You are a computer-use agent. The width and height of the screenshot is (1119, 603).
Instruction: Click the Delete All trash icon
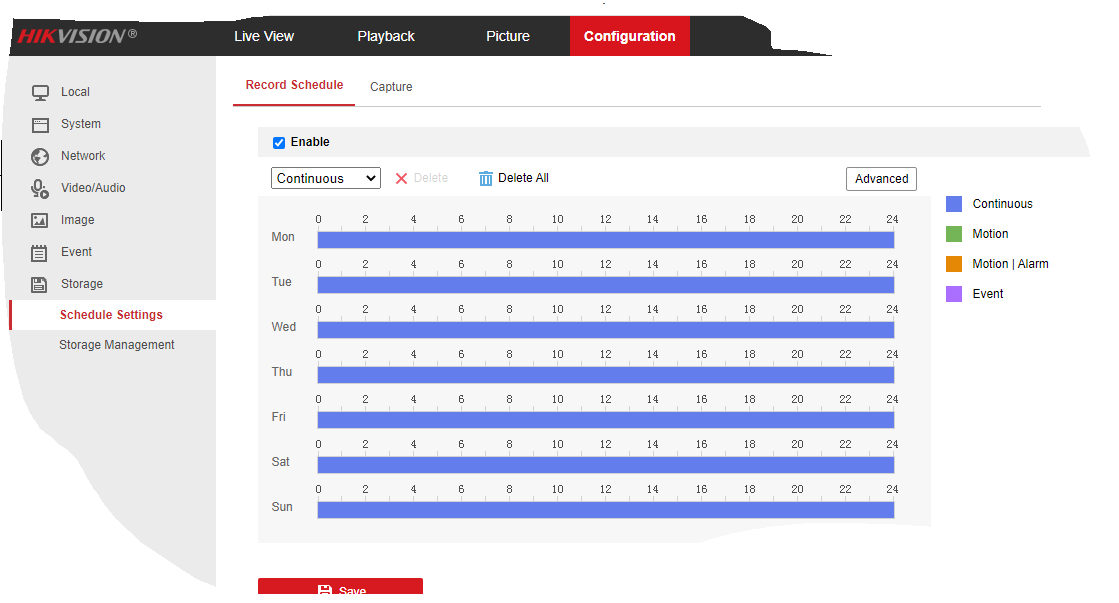pyautogui.click(x=486, y=179)
